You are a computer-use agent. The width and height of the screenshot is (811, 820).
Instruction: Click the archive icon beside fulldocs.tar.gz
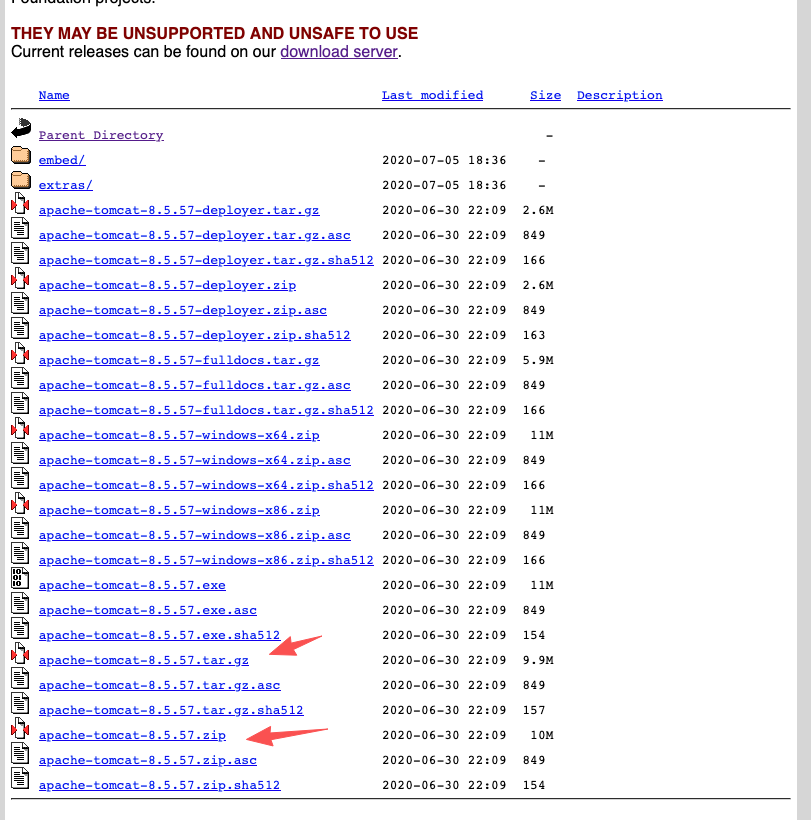tap(20, 354)
